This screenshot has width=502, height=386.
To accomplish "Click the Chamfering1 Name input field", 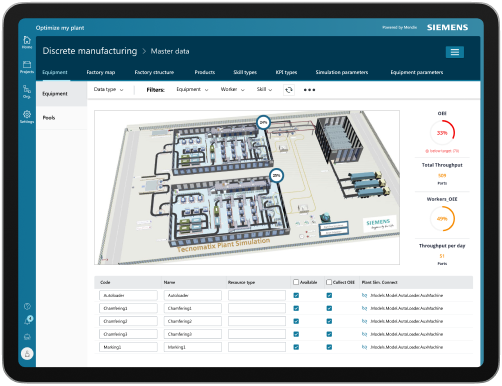I will (193, 308).
